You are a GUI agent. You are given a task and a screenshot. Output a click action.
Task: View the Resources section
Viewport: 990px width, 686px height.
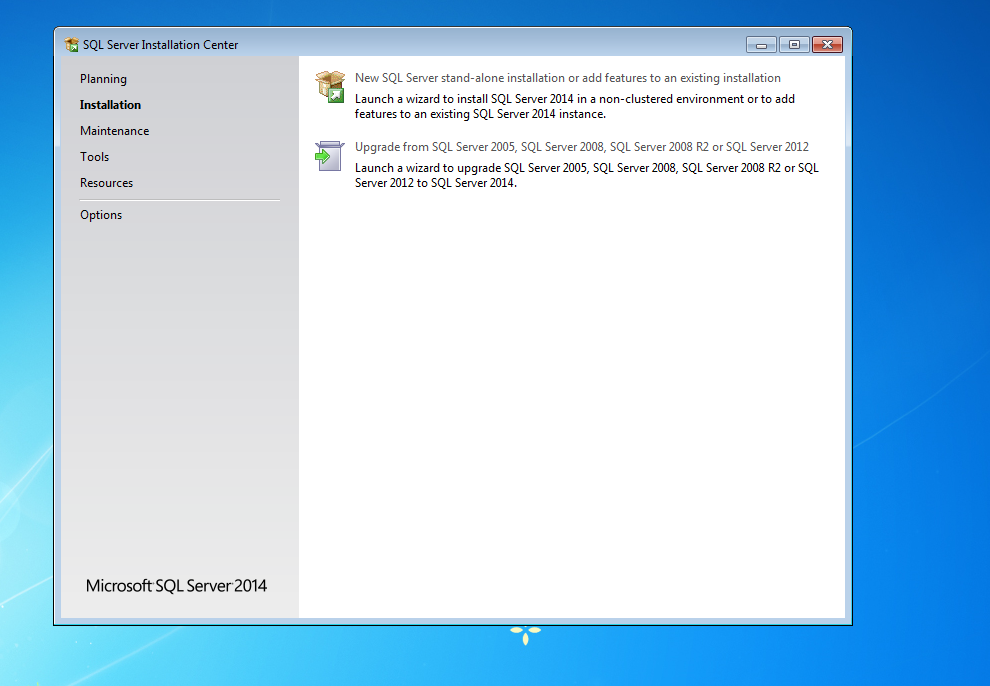[106, 182]
